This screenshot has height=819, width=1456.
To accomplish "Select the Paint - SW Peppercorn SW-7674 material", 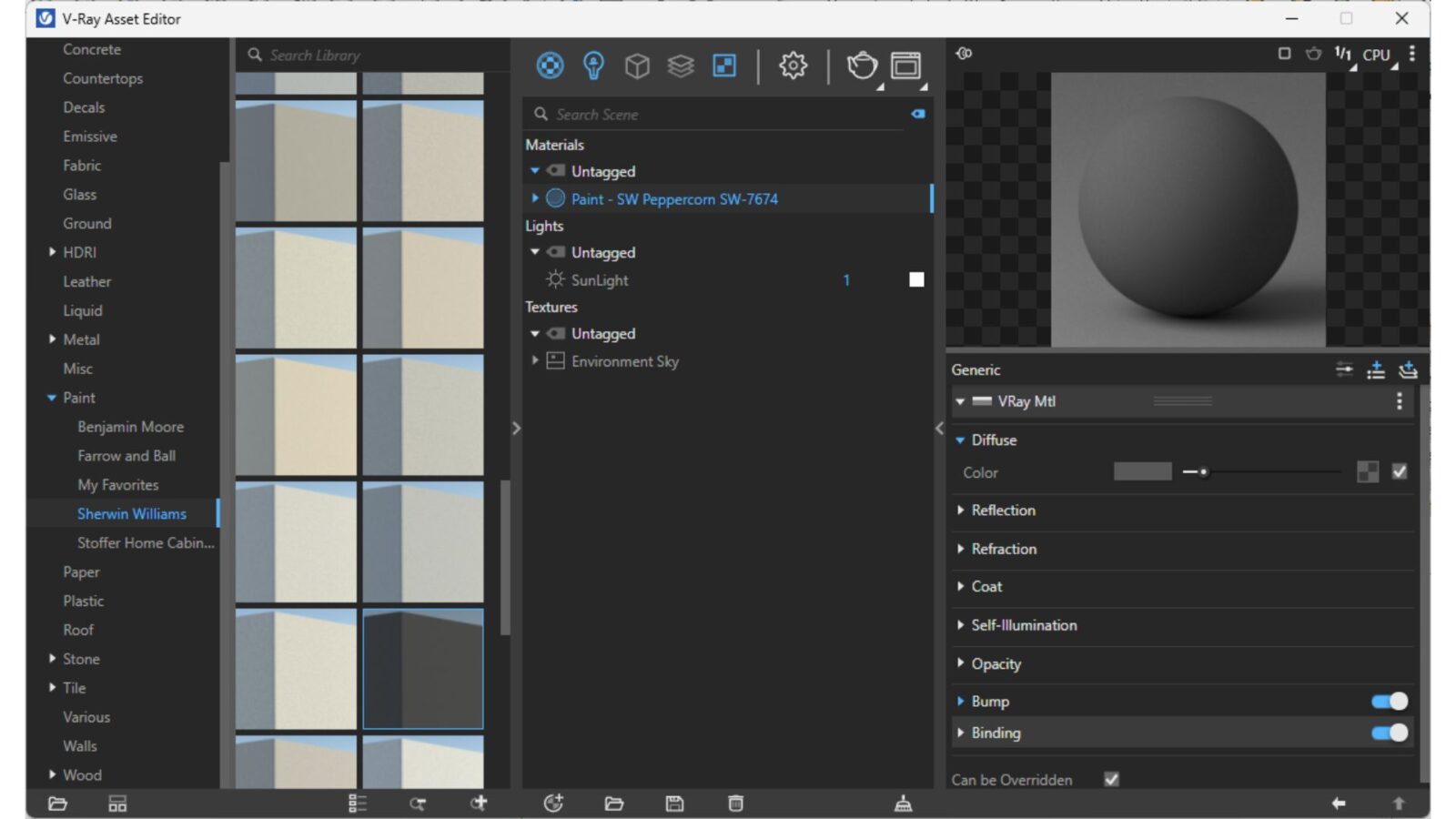I will pos(674,198).
